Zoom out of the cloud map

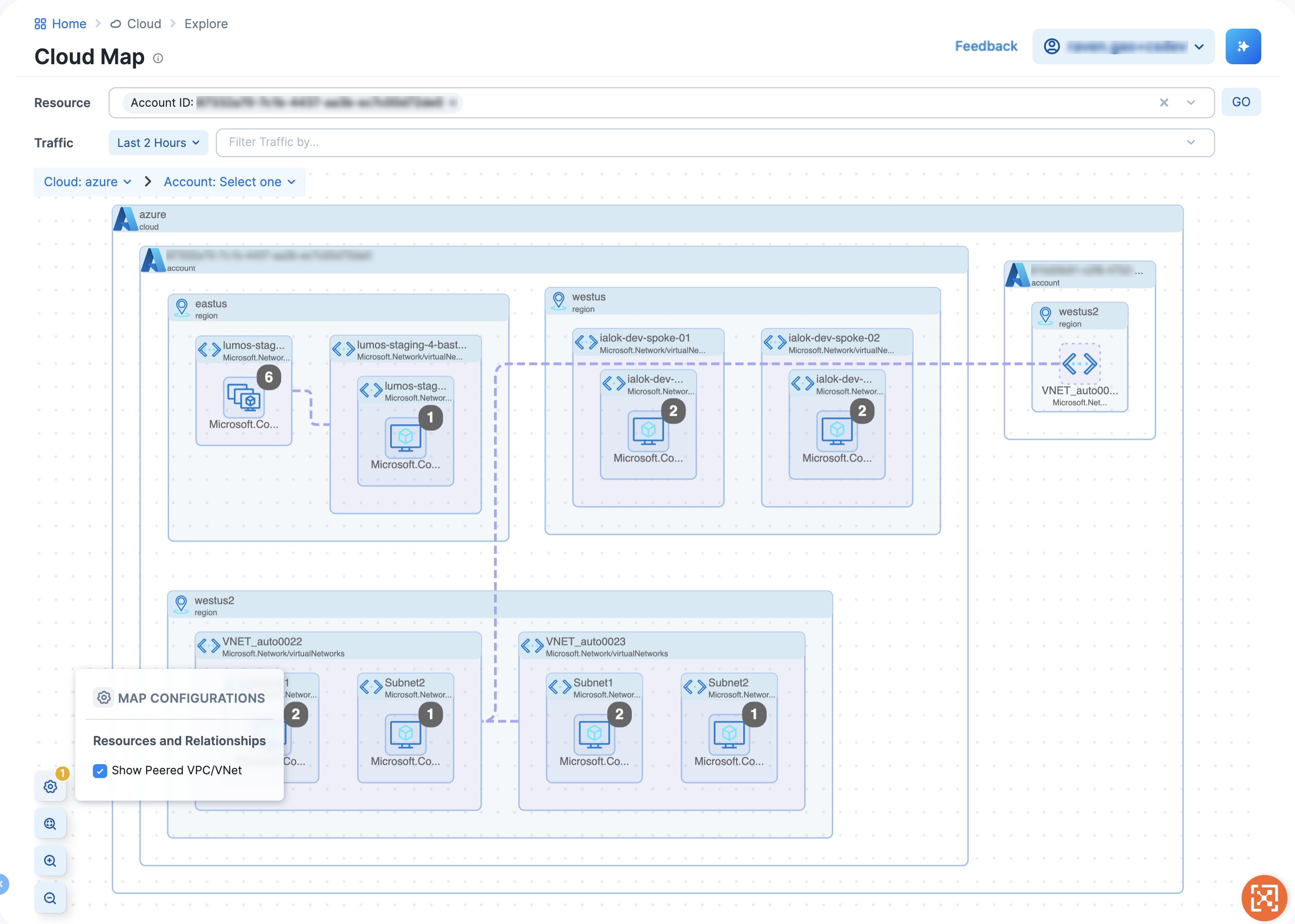pyautogui.click(x=50, y=899)
